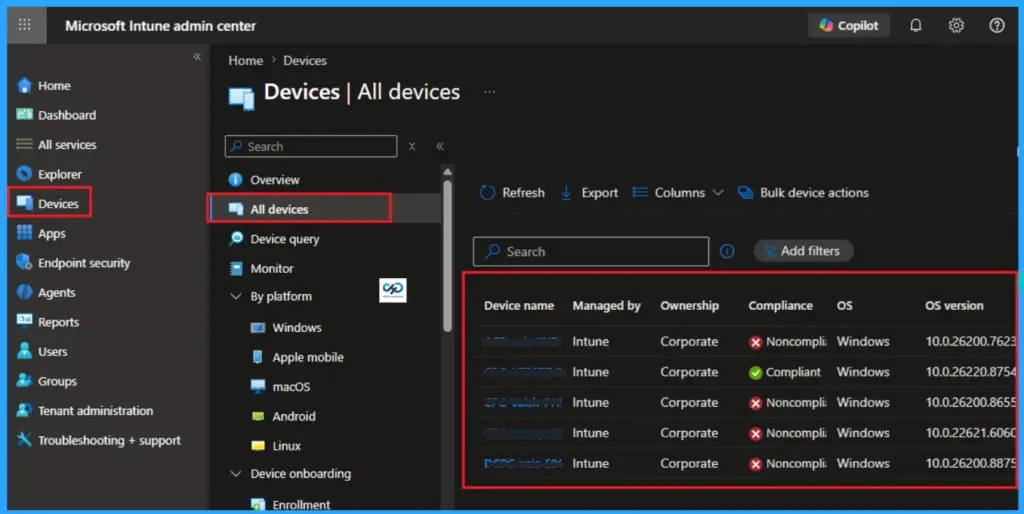Open the Windows platform entry
Viewport: 1024px width, 514px height.
pyautogui.click(x=286, y=327)
